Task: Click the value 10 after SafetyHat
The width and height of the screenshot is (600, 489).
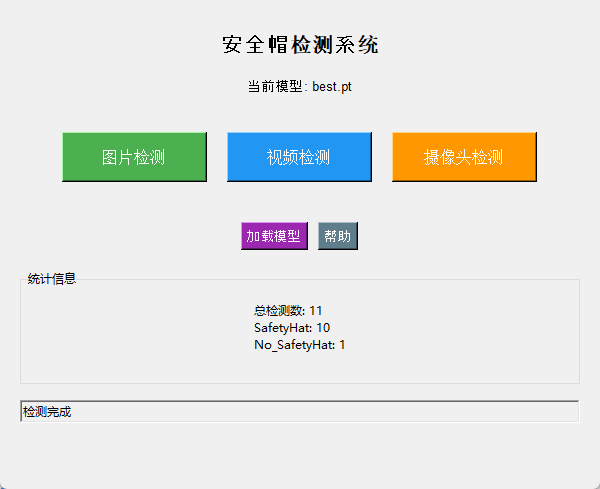Action: 324,328
